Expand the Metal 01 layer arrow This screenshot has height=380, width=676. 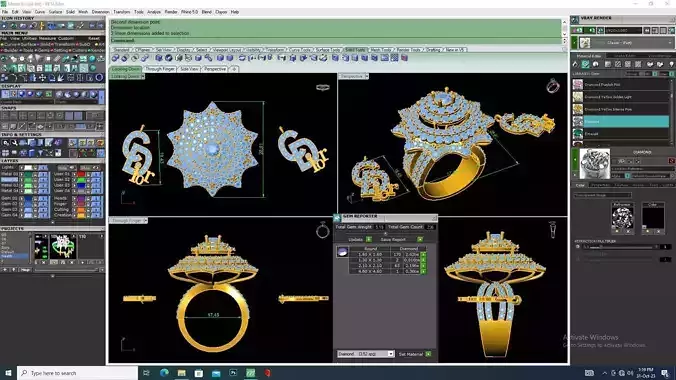point(21,174)
